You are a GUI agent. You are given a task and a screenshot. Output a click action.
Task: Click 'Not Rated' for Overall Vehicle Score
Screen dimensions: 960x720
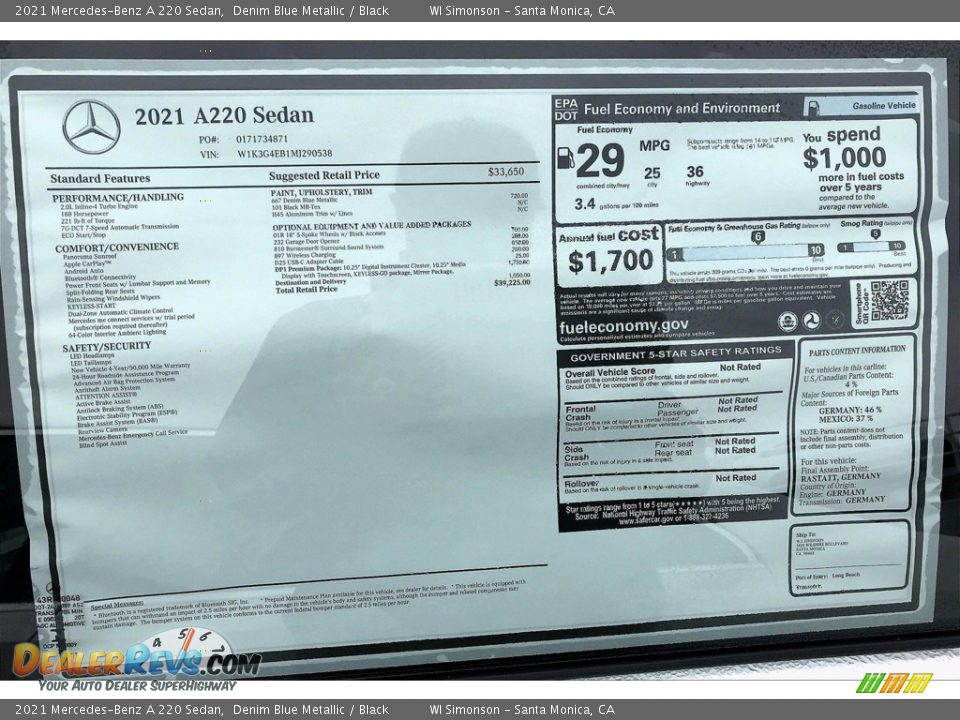[x=740, y=367]
